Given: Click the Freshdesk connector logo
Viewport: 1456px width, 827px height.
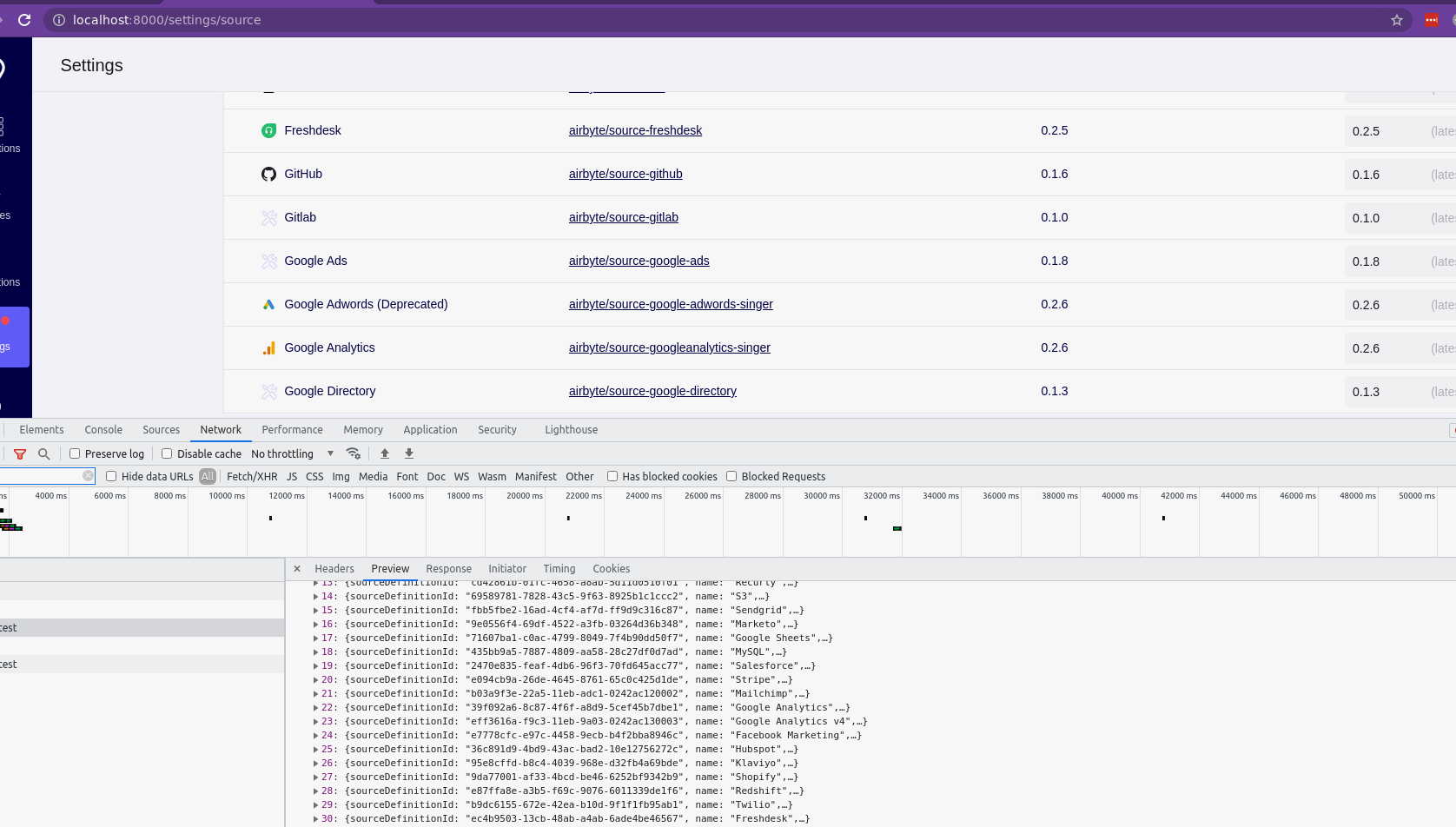Looking at the screenshot, I should click(x=269, y=130).
